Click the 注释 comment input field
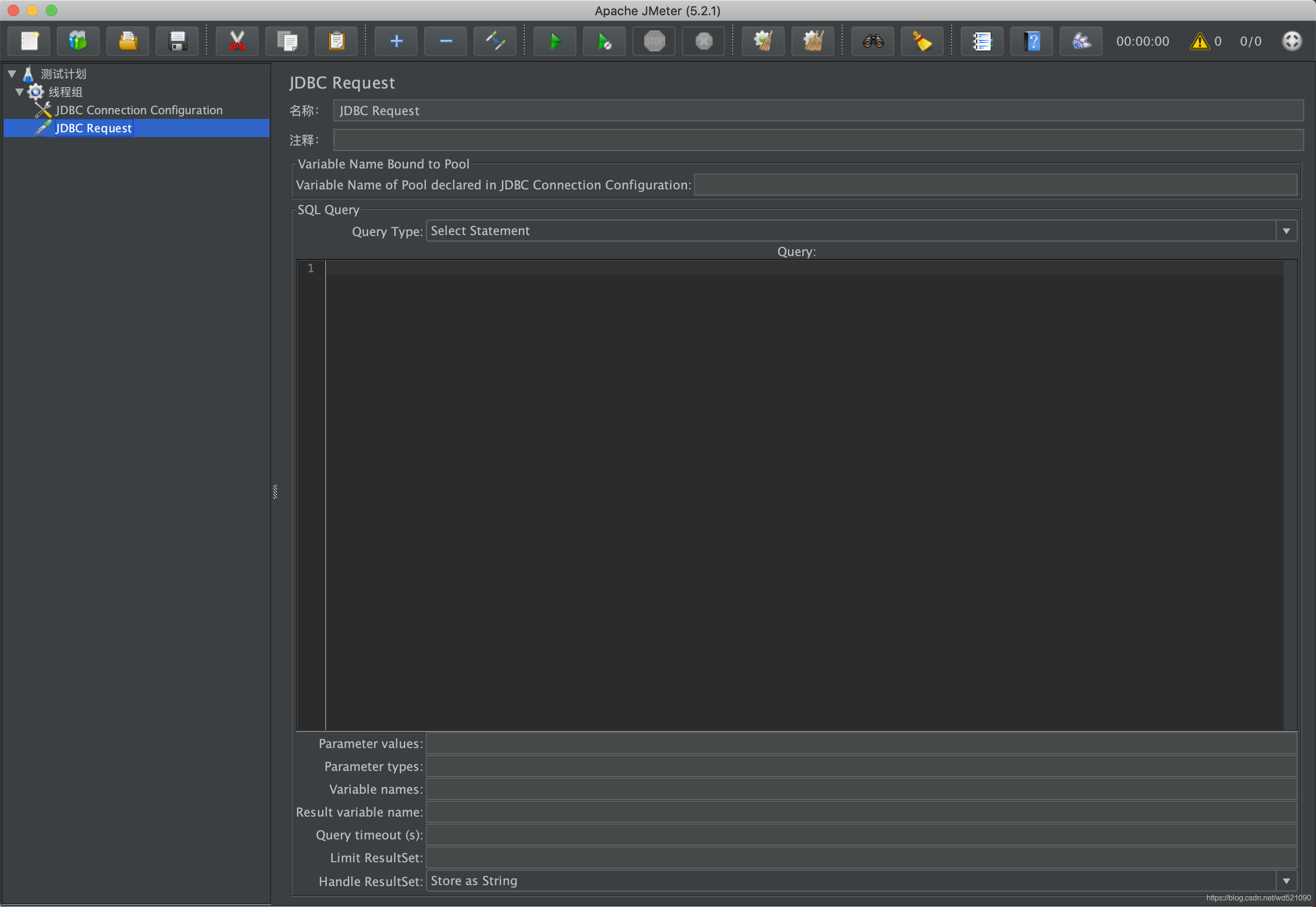 (x=818, y=140)
